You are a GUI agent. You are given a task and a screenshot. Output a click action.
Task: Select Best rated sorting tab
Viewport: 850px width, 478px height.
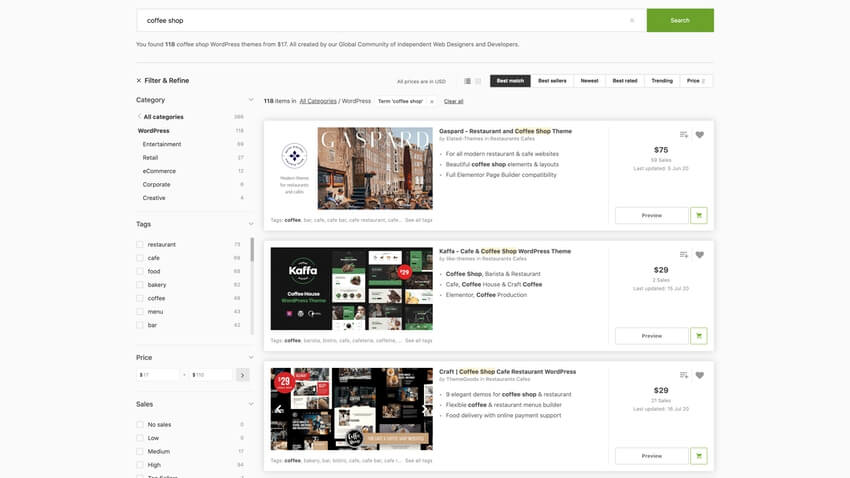(x=624, y=81)
